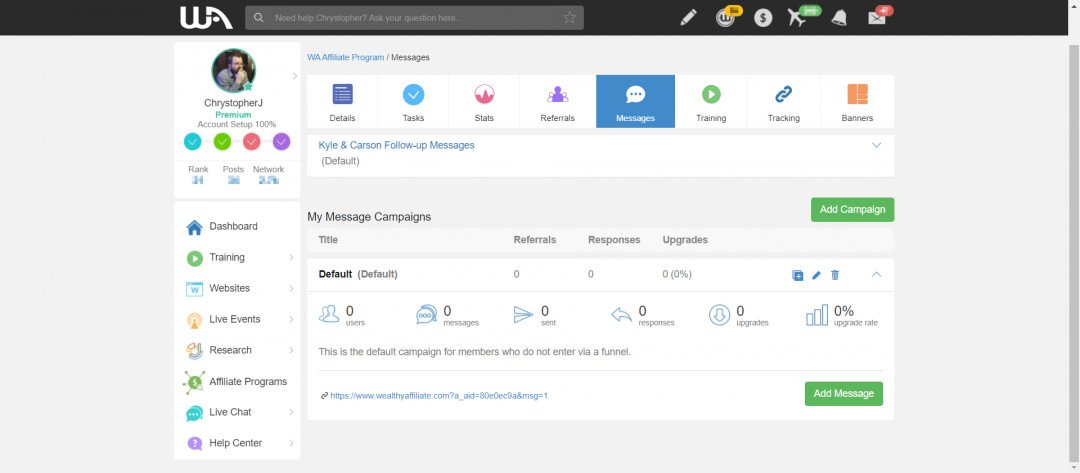
Task: Expand the Training sidebar submenu arrow
Action: (291, 257)
